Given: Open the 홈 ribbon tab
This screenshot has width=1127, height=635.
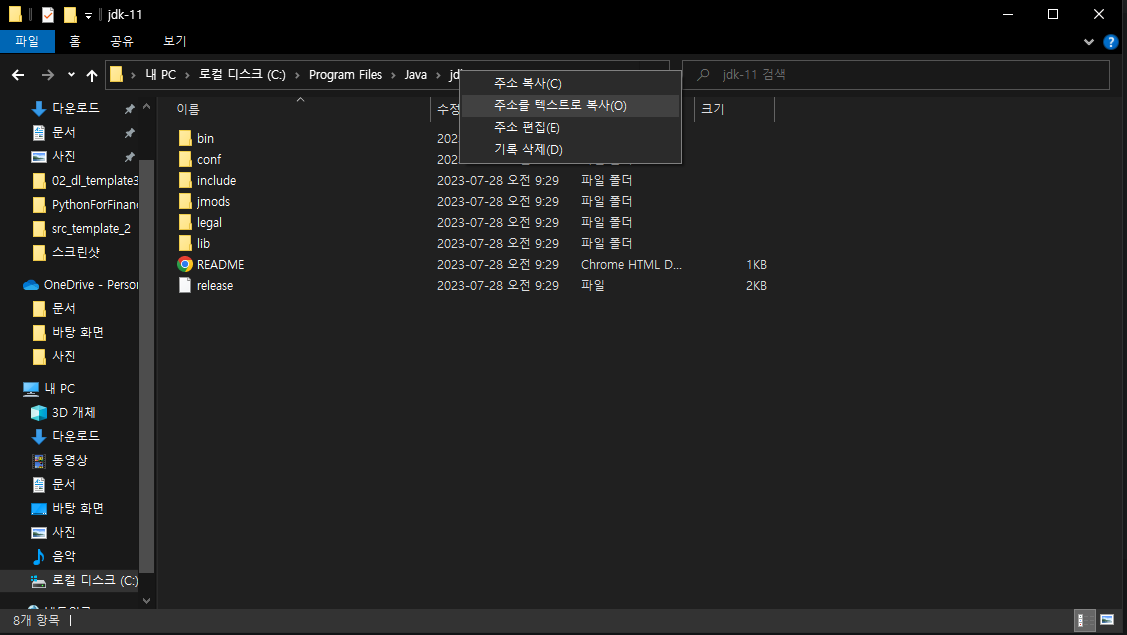Looking at the screenshot, I should (75, 41).
